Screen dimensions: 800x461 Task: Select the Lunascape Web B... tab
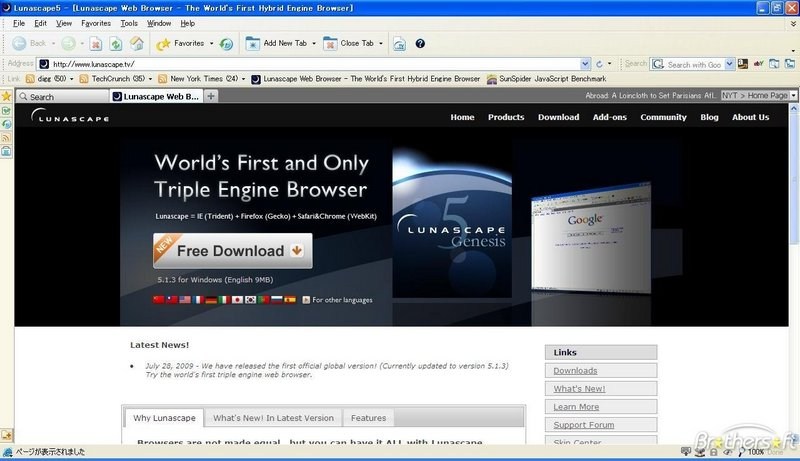pyautogui.click(x=156, y=96)
